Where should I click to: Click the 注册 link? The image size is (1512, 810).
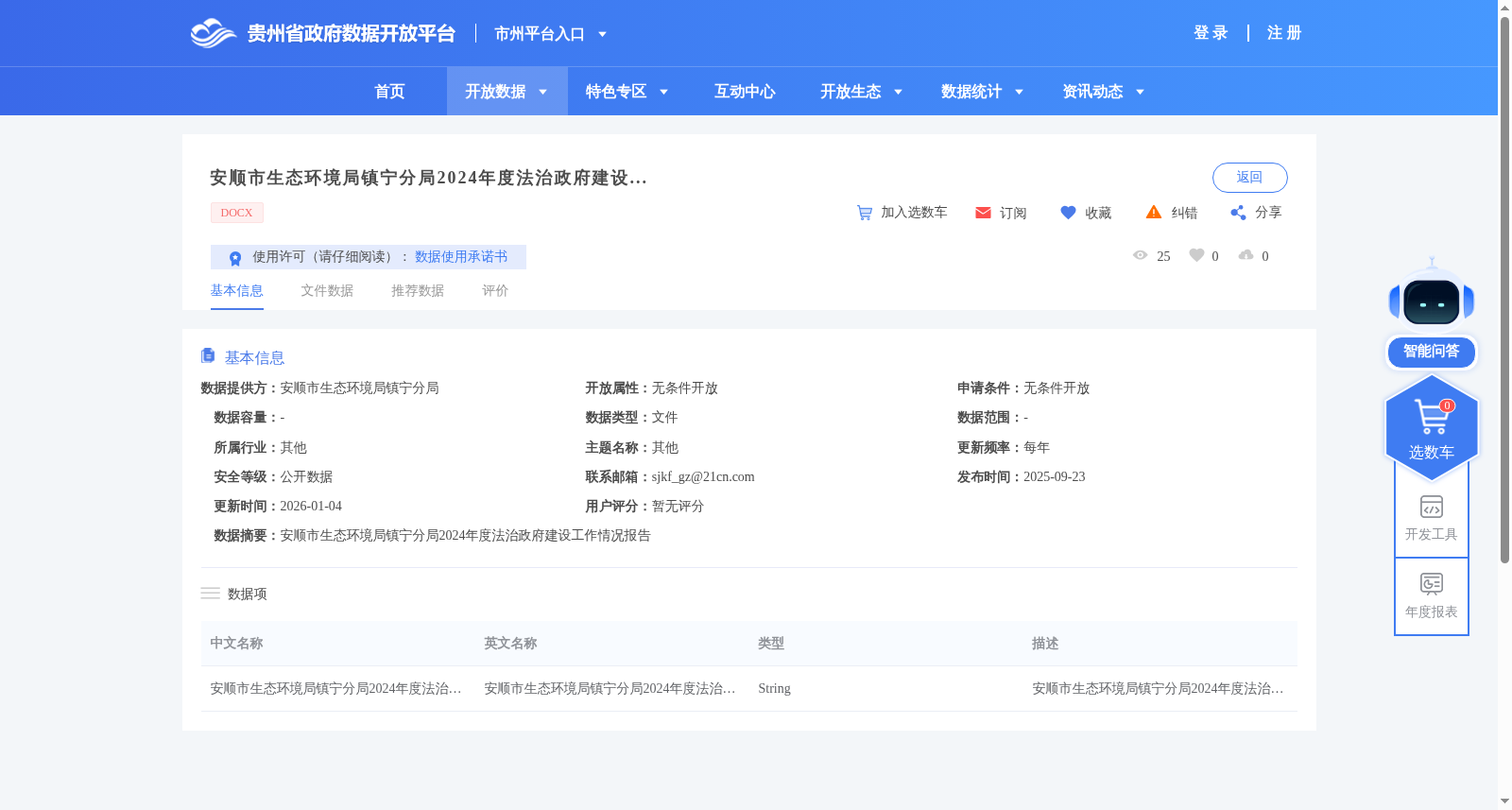tap(1284, 33)
